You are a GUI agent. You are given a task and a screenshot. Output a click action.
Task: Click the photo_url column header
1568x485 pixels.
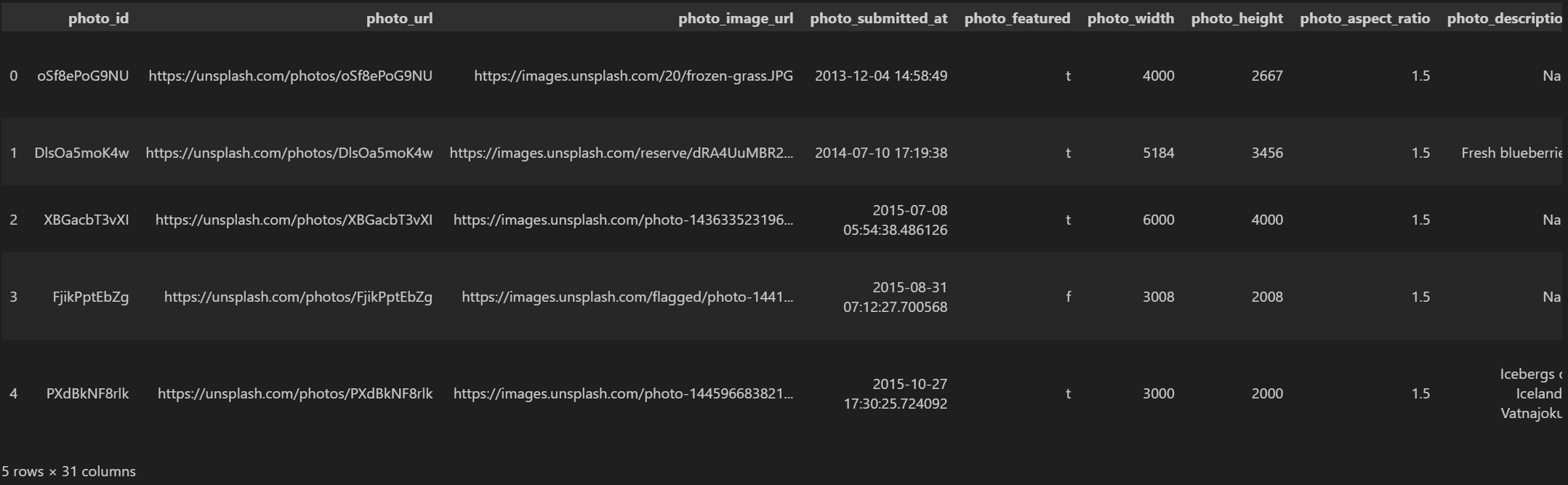tap(399, 18)
